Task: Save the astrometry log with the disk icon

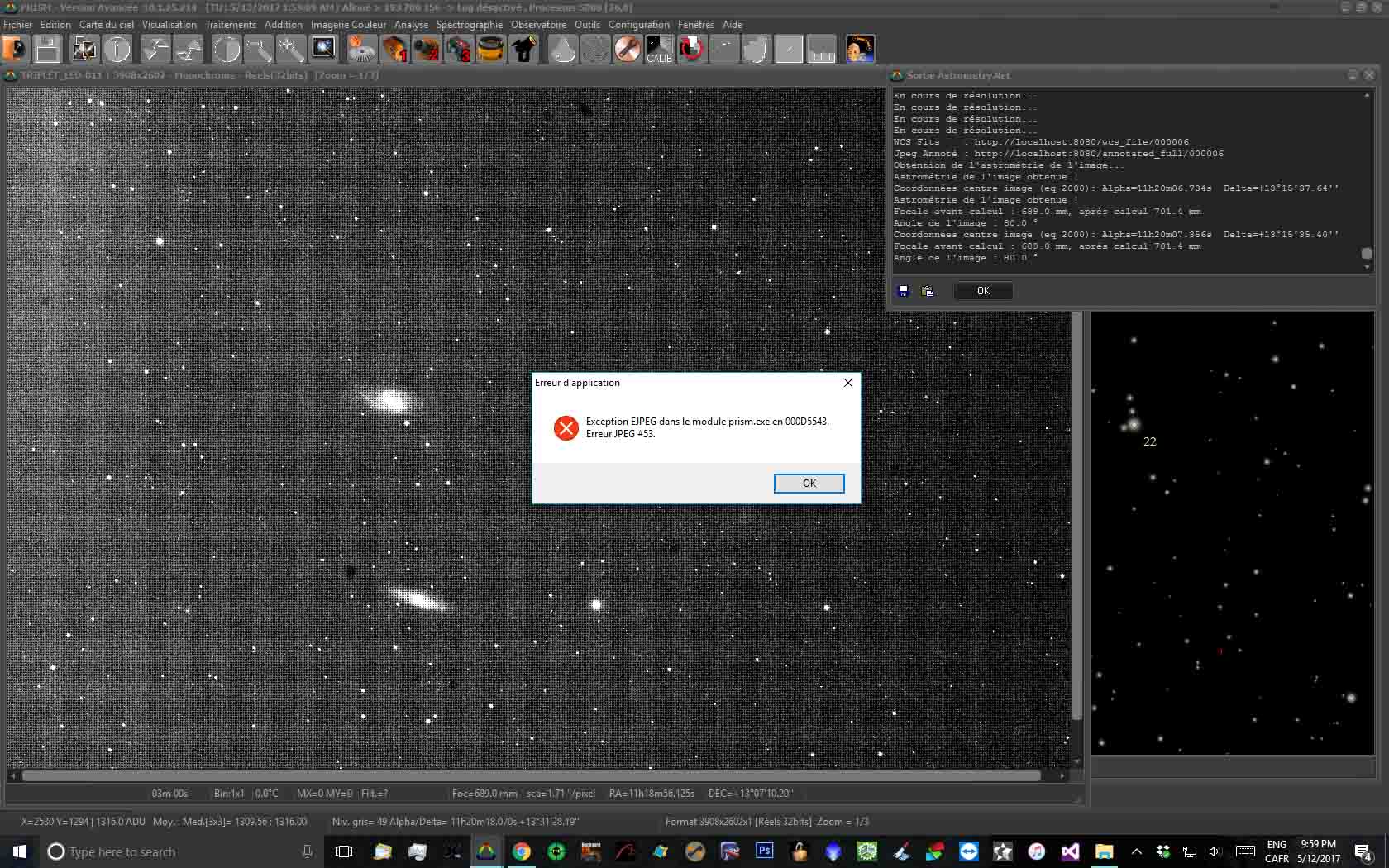Action: coord(904,291)
